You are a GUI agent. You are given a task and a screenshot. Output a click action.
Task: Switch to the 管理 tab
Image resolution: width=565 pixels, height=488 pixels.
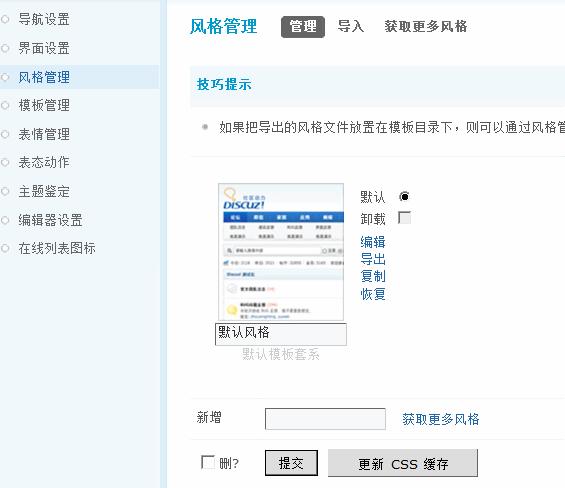pyautogui.click(x=303, y=27)
